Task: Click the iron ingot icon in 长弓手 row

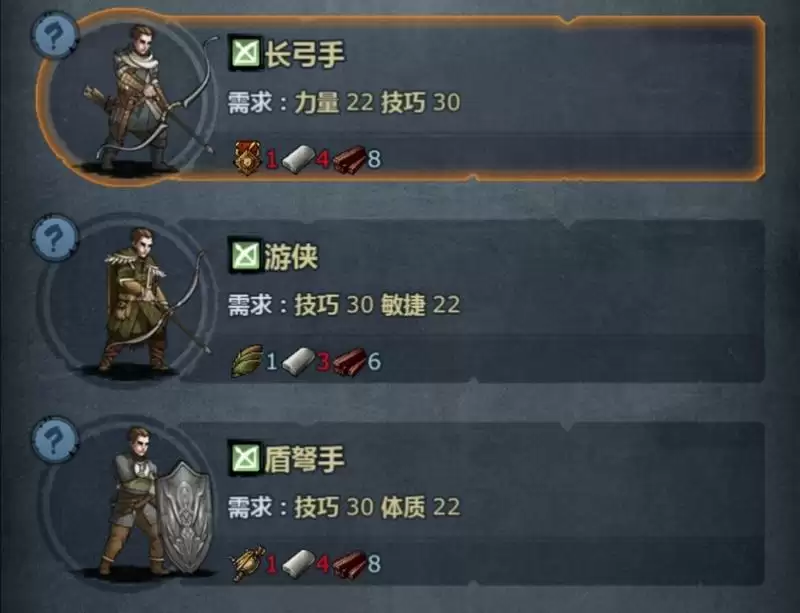Action: (297, 158)
